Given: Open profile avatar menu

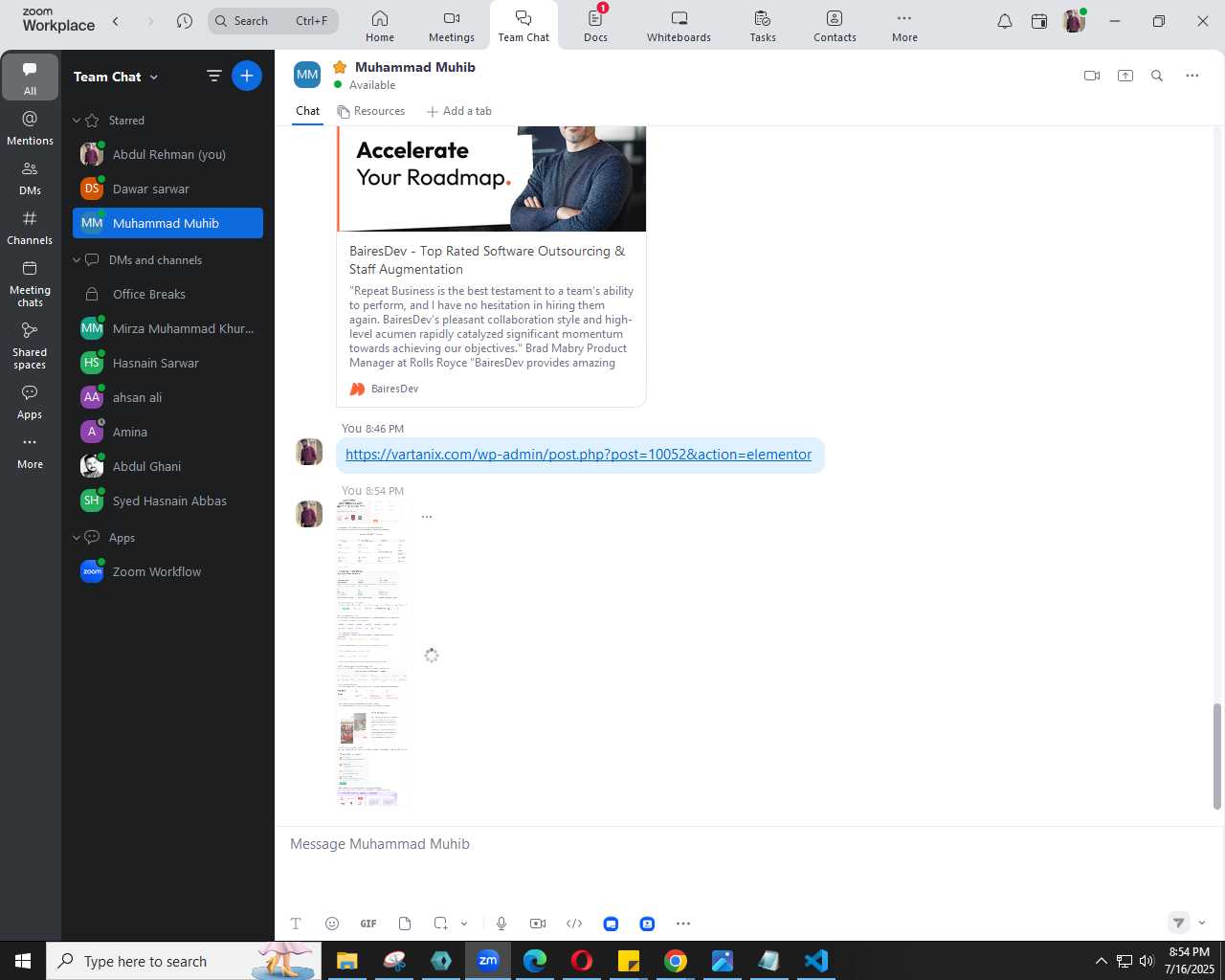Looking at the screenshot, I should point(1075,21).
